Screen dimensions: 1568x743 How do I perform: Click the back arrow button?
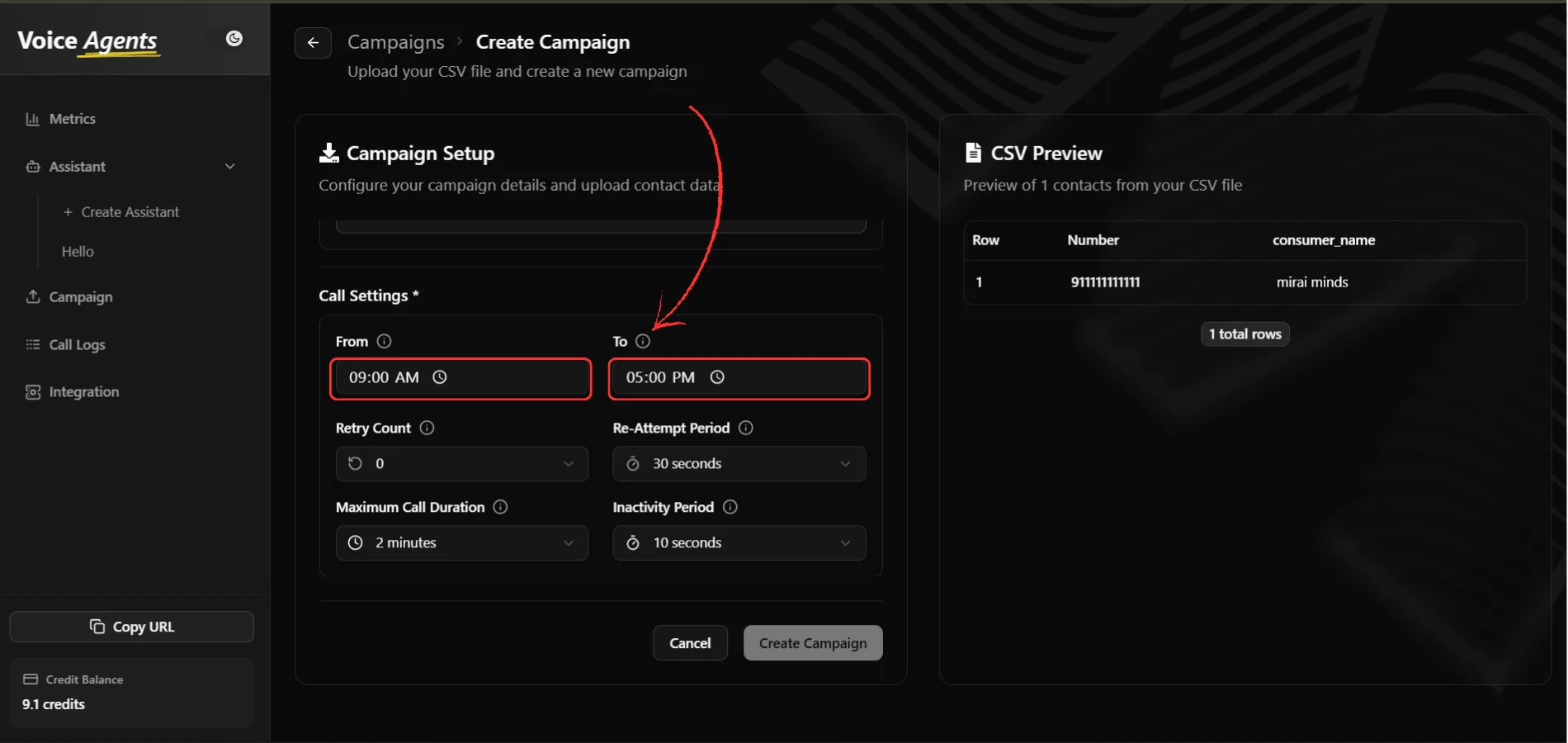313,43
